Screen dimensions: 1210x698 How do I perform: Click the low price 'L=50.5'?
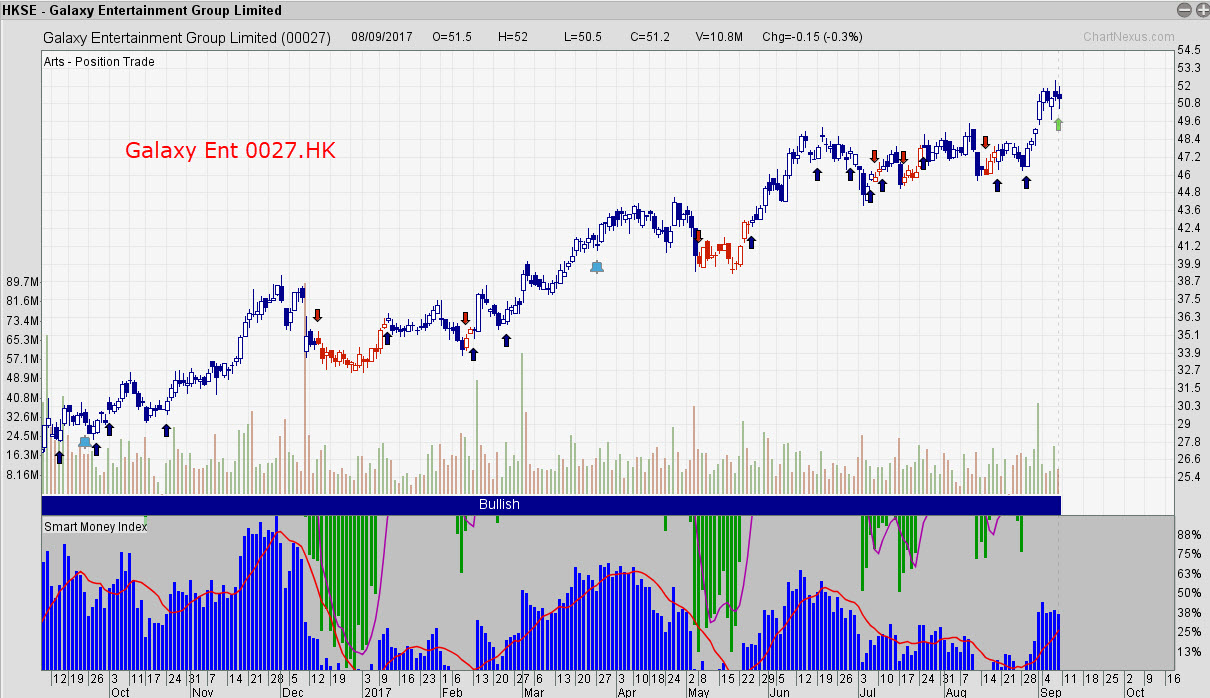coord(583,37)
